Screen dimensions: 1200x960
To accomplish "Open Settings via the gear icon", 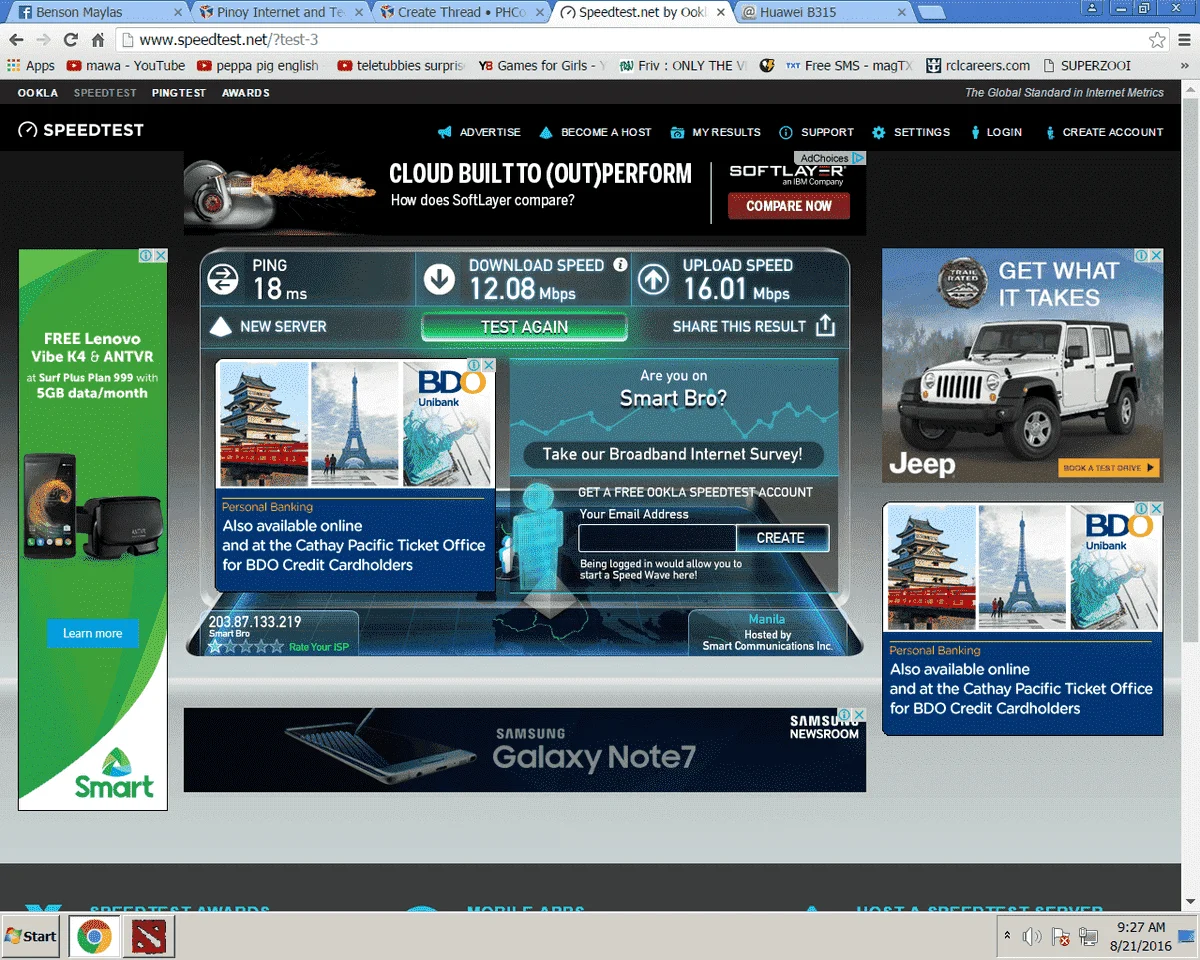I will pos(879,132).
